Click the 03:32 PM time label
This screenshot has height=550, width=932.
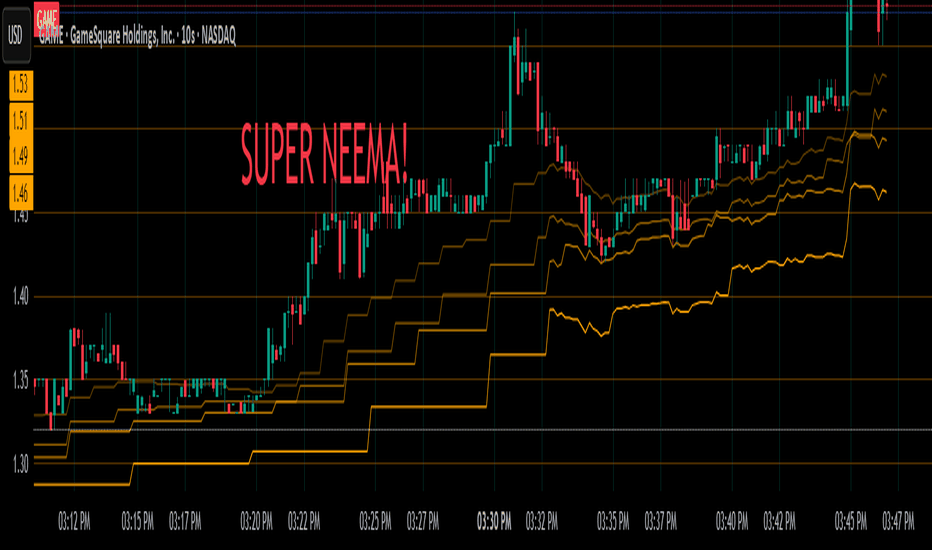[x=542, y=522]
